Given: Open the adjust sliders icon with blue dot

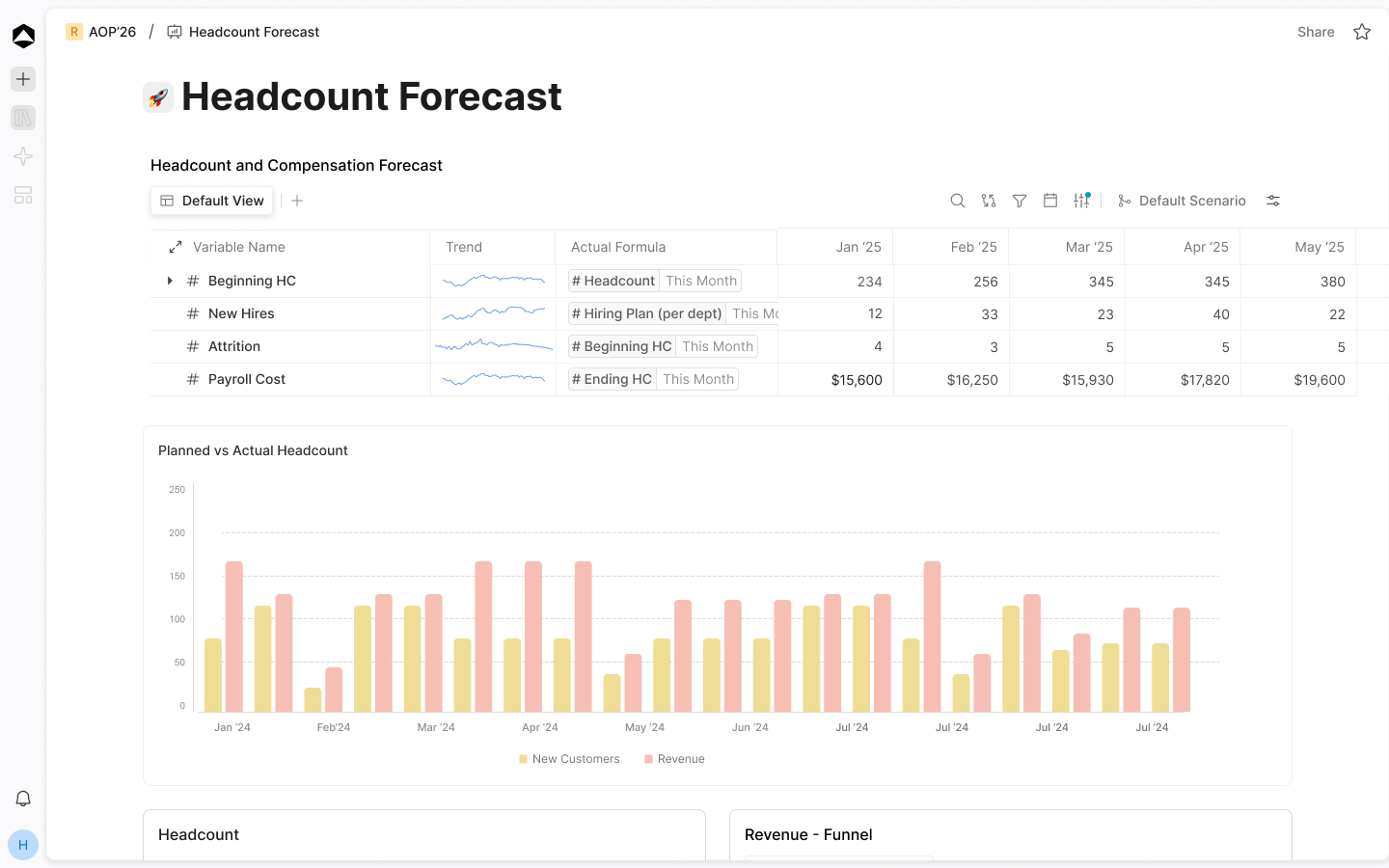Looking at the screenshot, I should point(1081,201).
